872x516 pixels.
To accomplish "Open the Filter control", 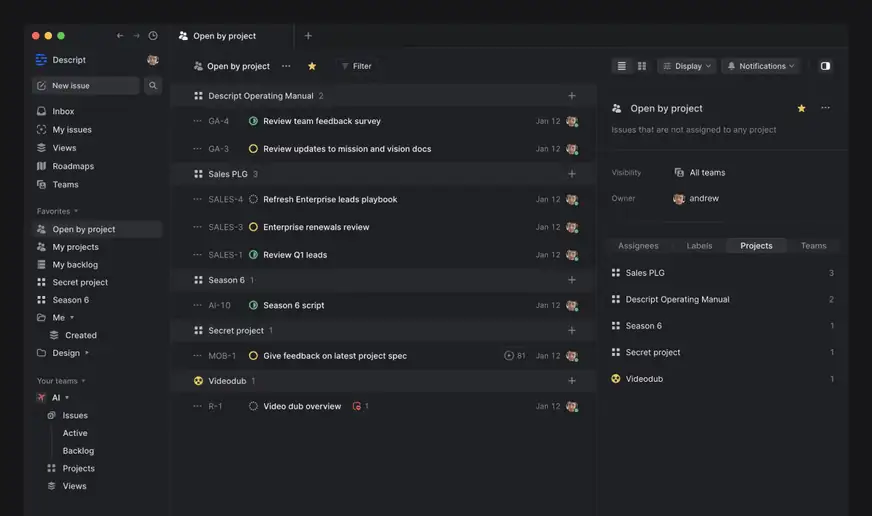I will 356,66.
